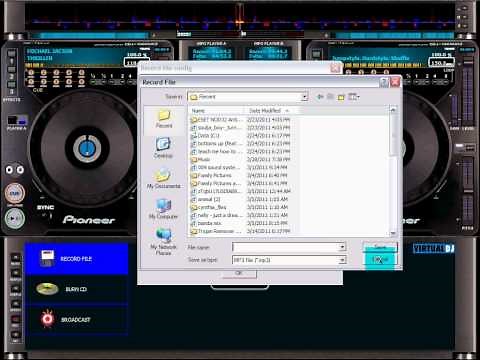Screen dimensions: 480x360
Task: Click the top waveform overview display
Action: [240, 18]
